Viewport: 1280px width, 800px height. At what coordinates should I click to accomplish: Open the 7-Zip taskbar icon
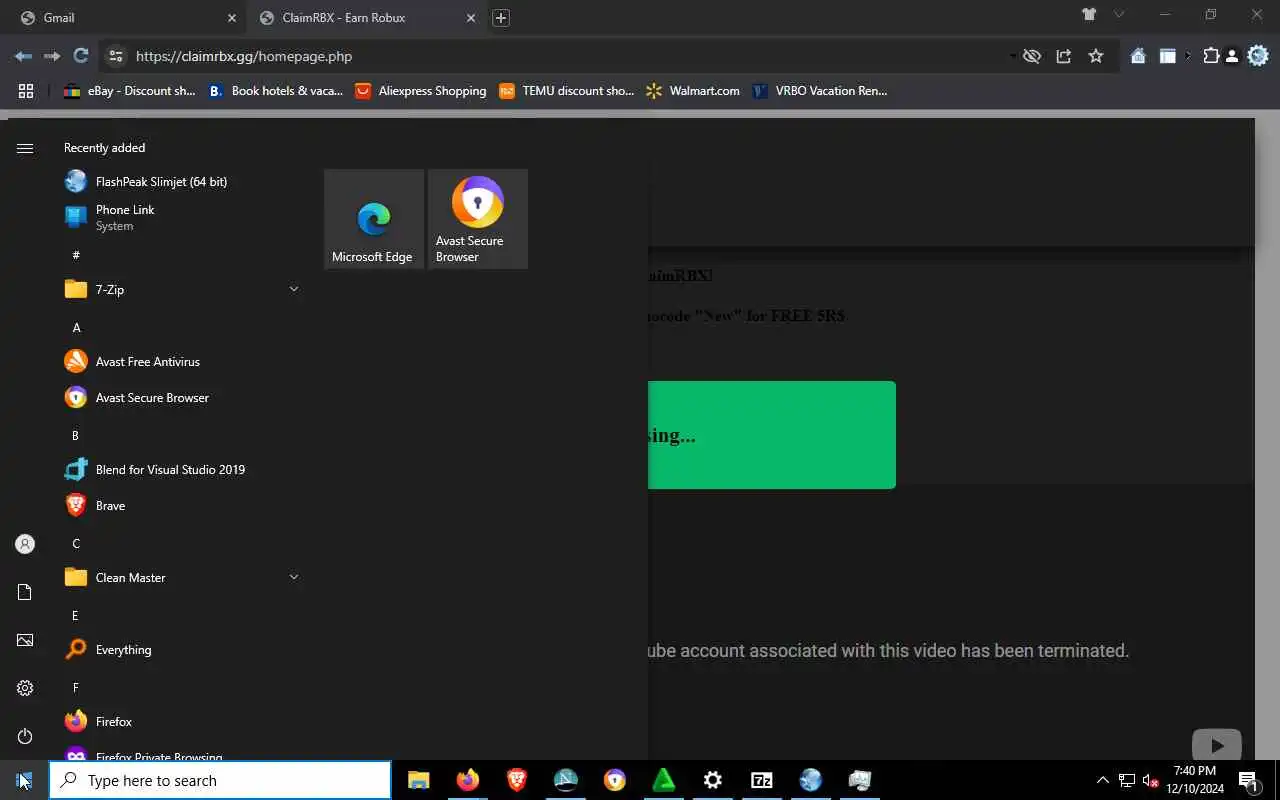point(761,780)
